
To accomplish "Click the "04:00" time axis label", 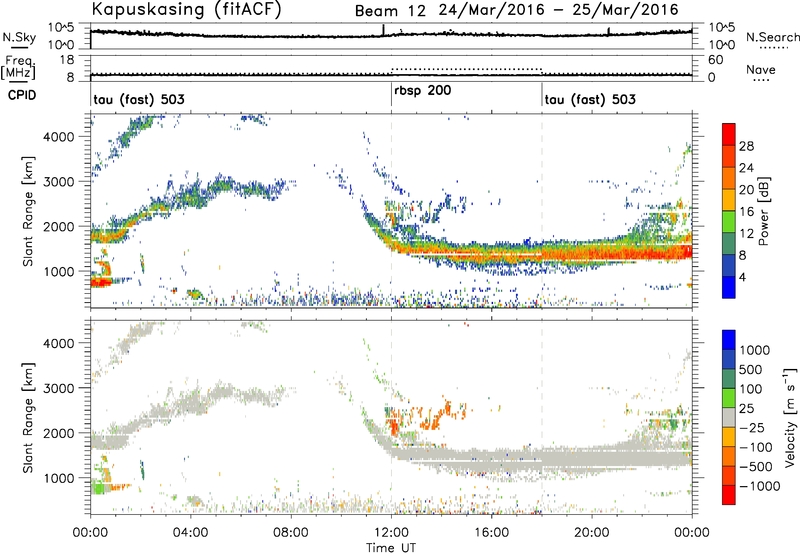I will [x=190, y=533].
